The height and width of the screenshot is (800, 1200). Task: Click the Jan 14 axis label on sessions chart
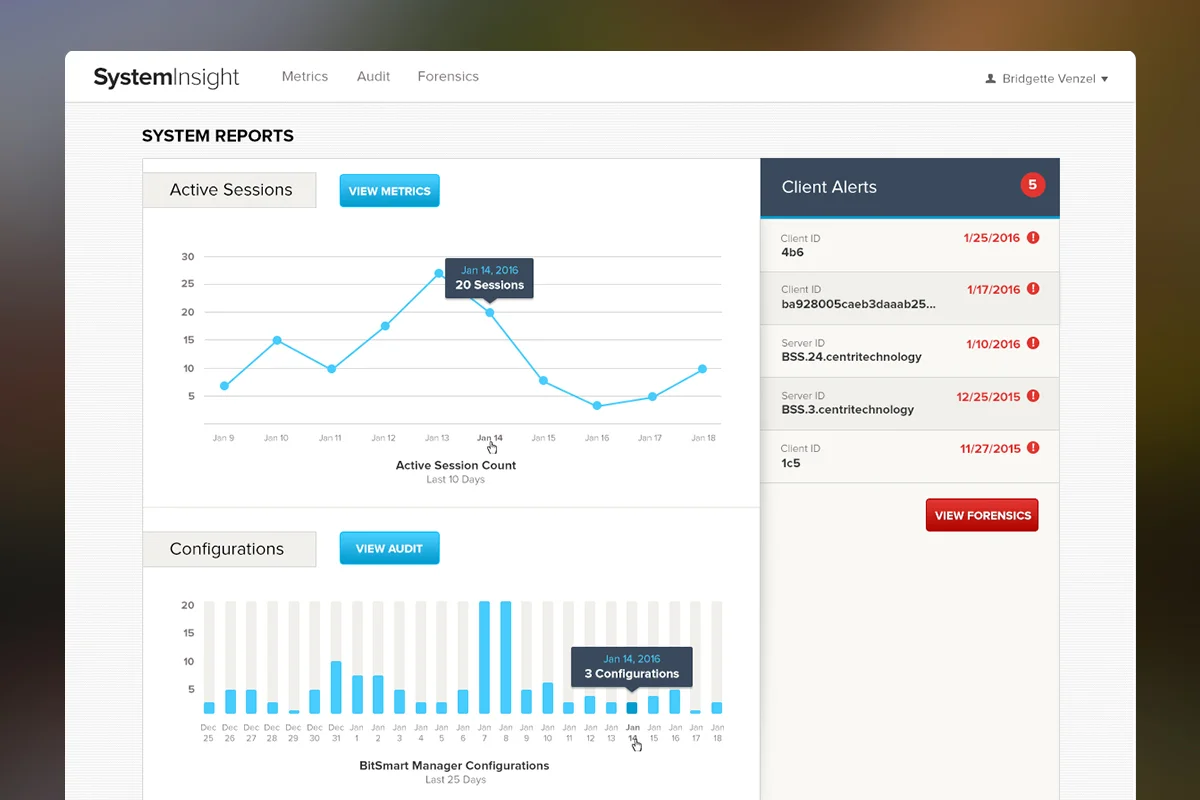(x=490, y=438)
